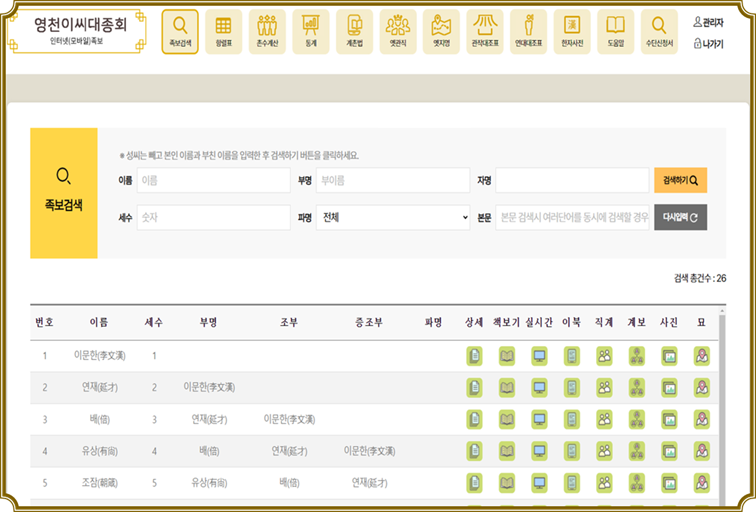Screen dimensions: 756x512
Task: Open 계보 icon for 연재 row 2
Action: pos(637,388)
